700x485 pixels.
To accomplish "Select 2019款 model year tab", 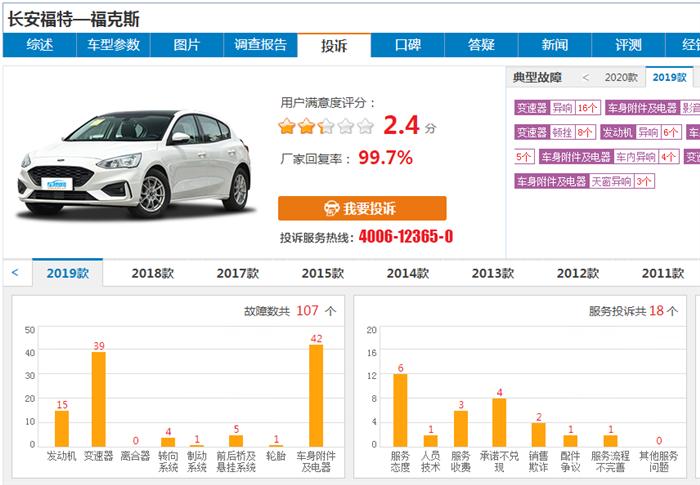I will pyautogui.click(x=67, y=273).
